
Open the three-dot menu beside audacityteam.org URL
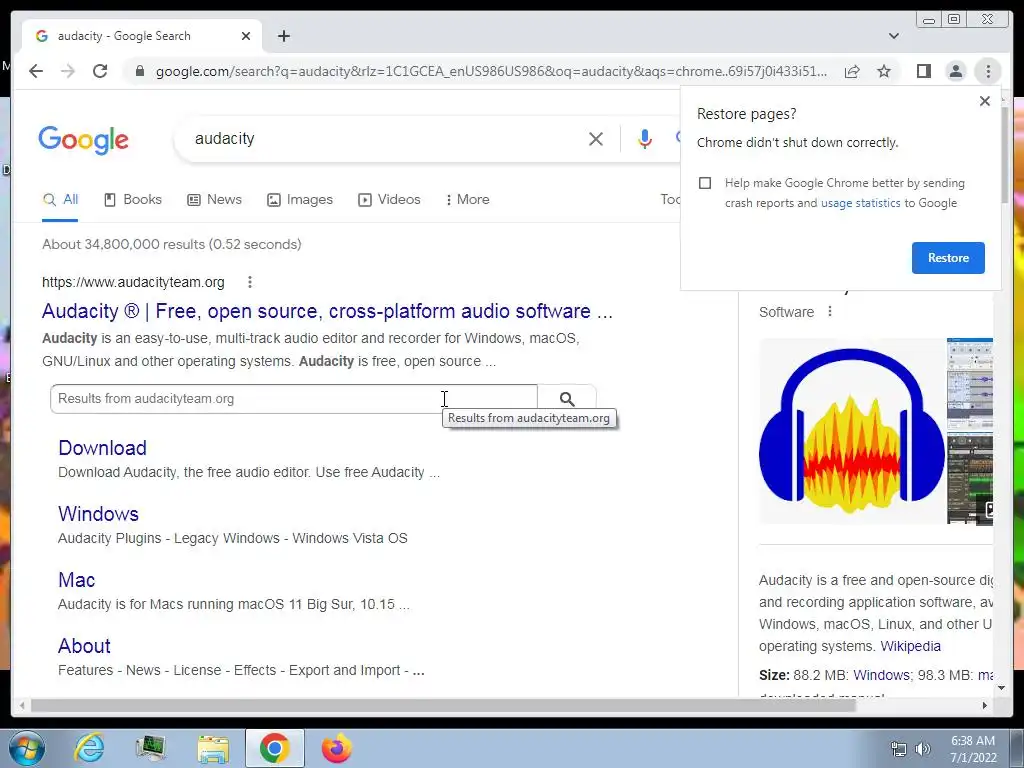[x=249, y=282]
